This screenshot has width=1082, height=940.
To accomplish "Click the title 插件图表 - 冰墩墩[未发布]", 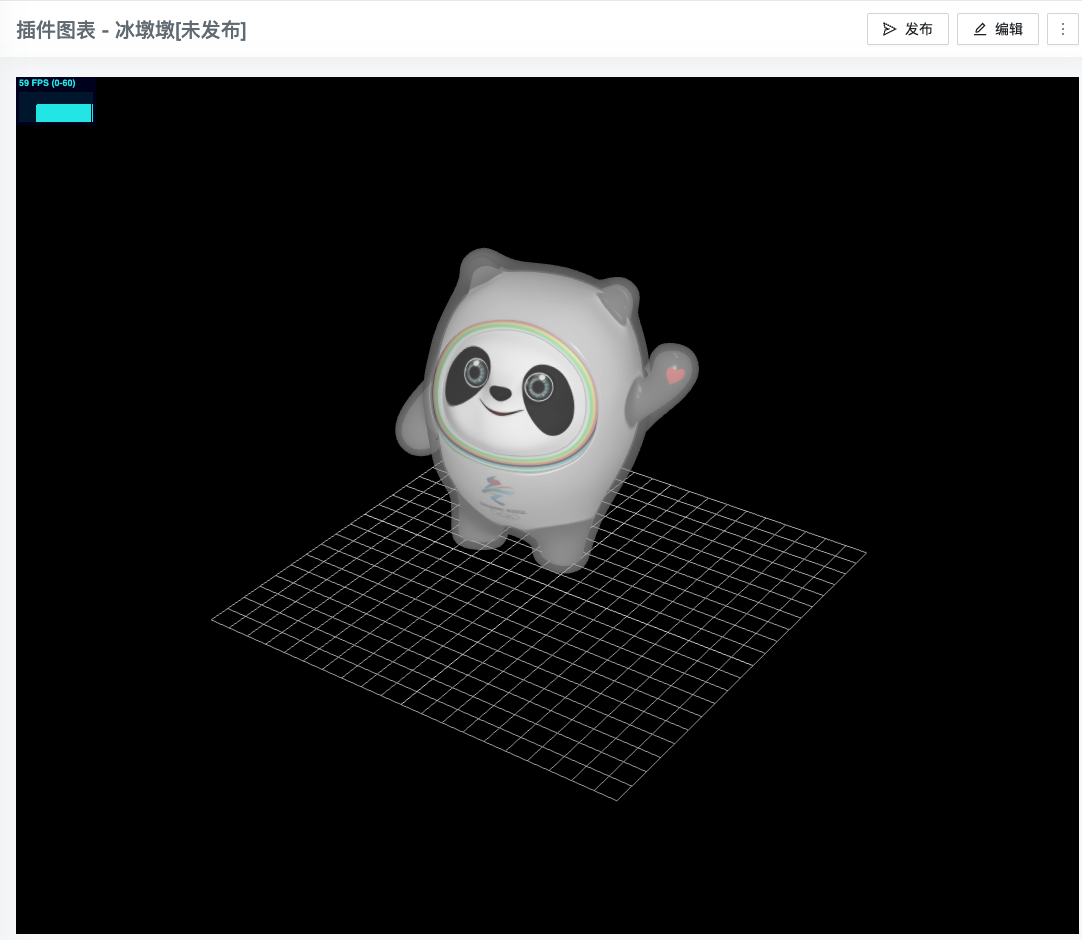I will (131, 30).
